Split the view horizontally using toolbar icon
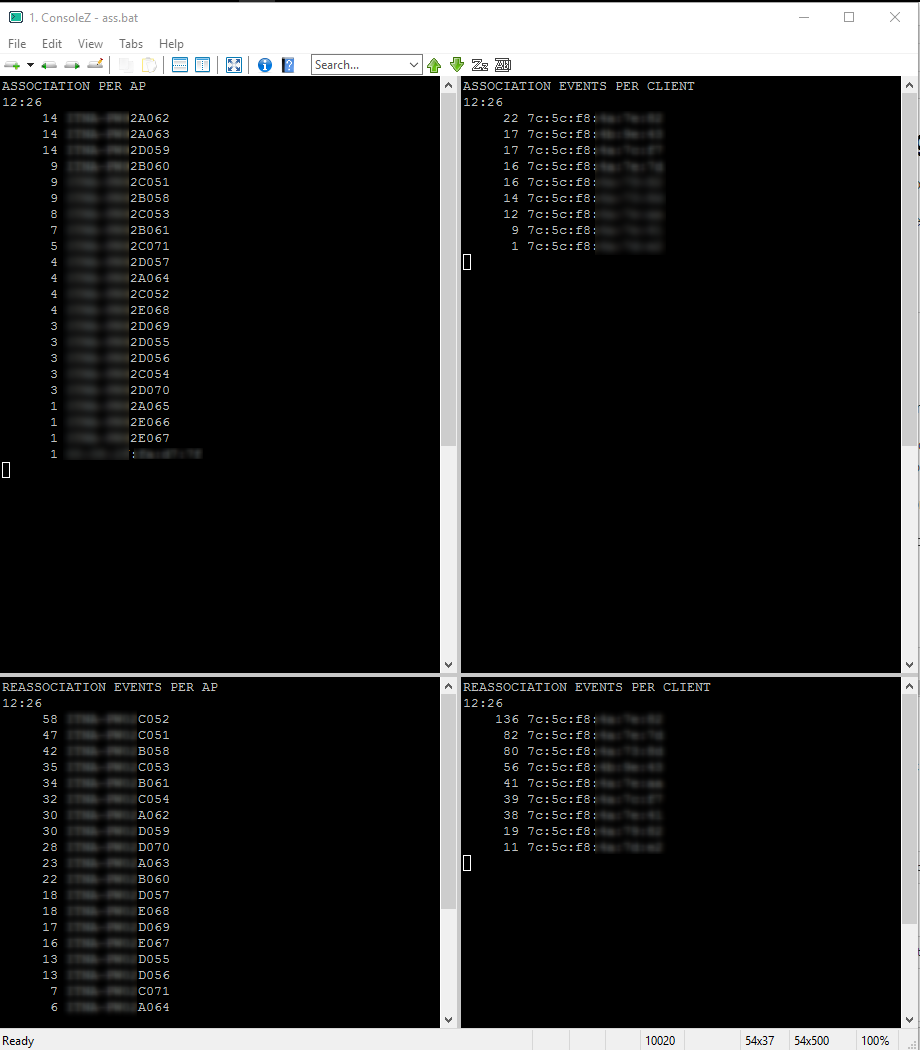Image resolution: width=920 pixels, height=1050 pixels. (x=179, y=65)
